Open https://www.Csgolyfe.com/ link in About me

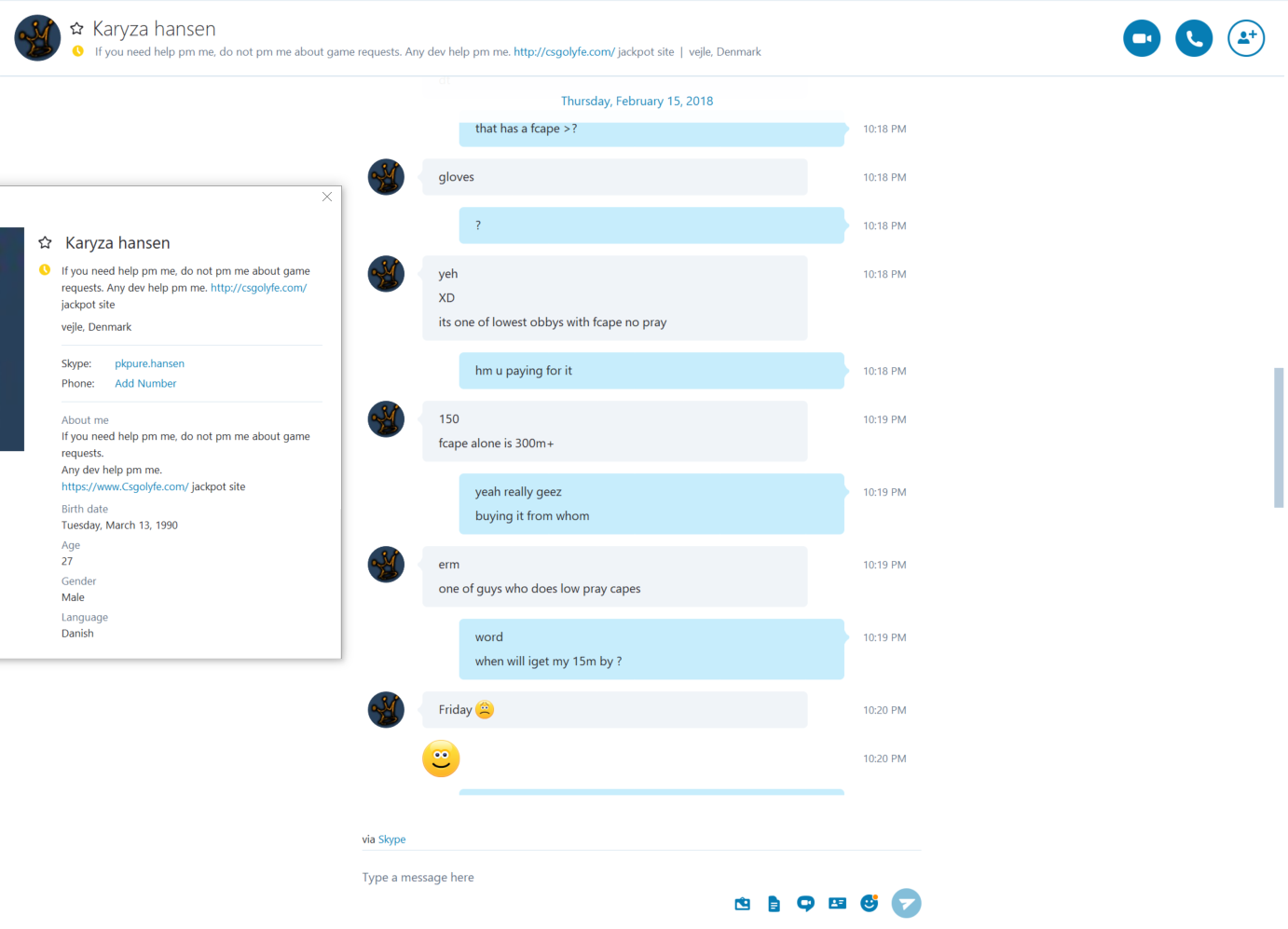pyautogui.click(x=125, y=486)
